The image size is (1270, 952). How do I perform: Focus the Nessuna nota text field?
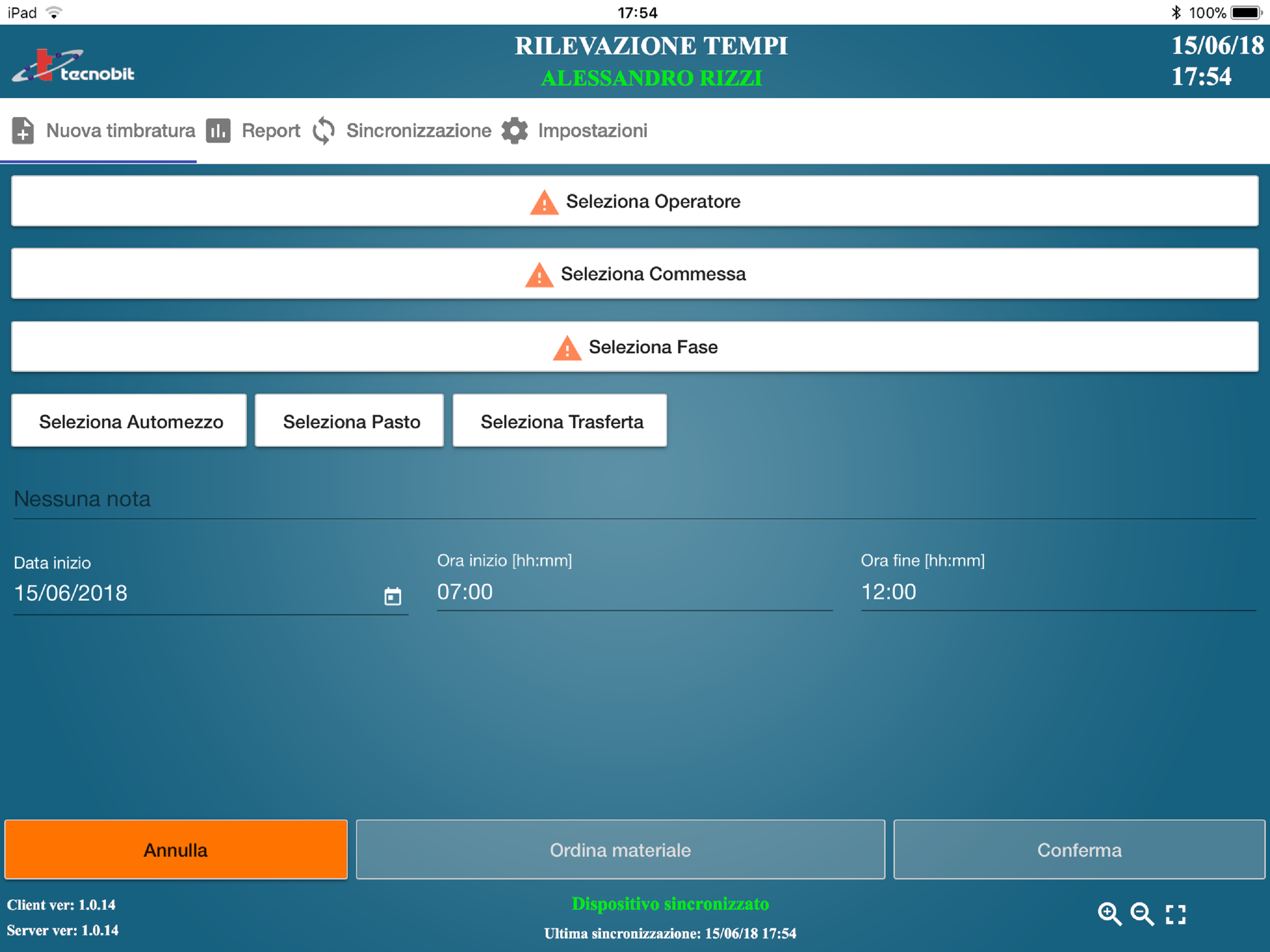point(635,500)
